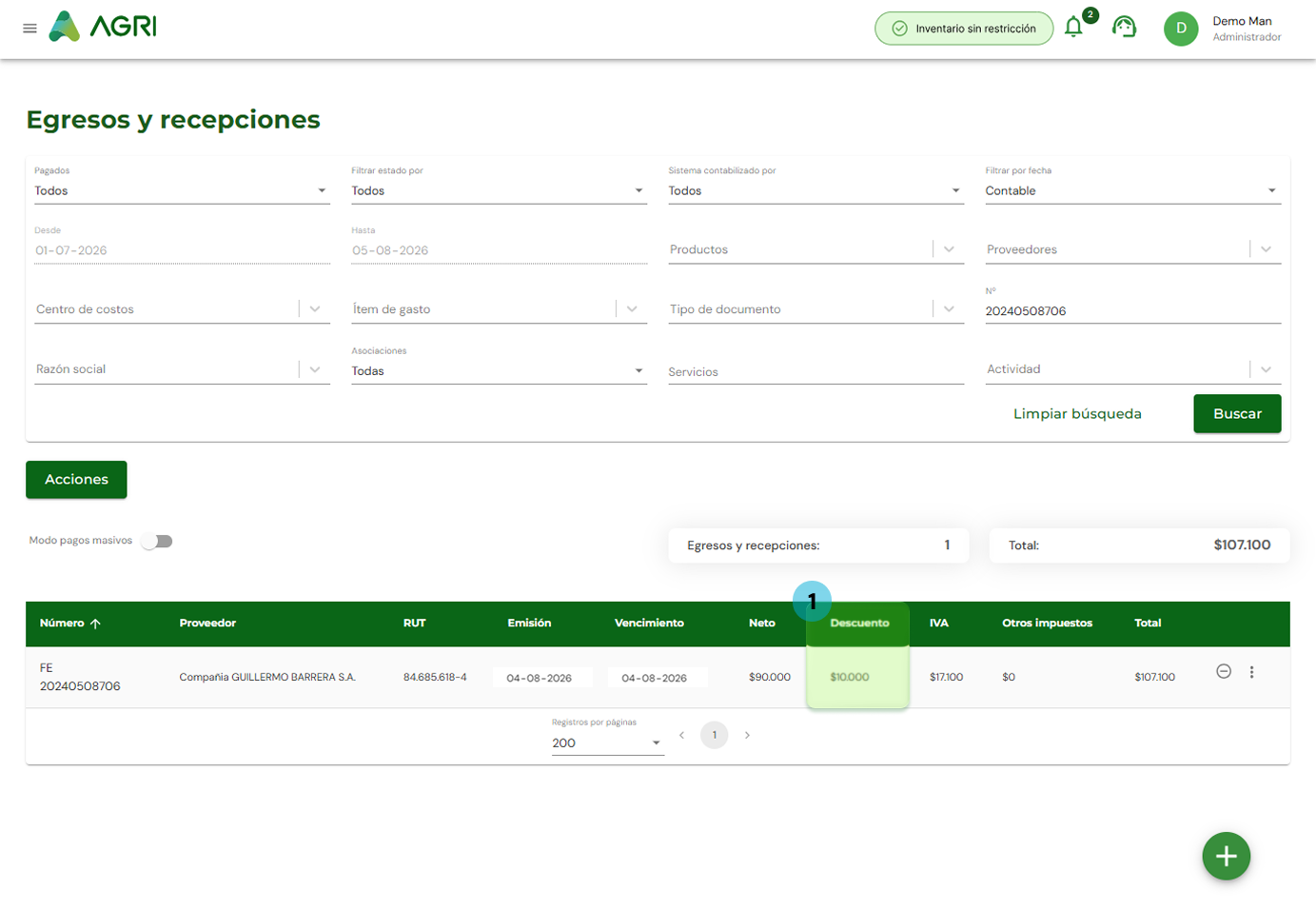The width and height of the screenshot is (1316, 911).
Task: Click the Desde date field
Action: [x=182, y=250]
